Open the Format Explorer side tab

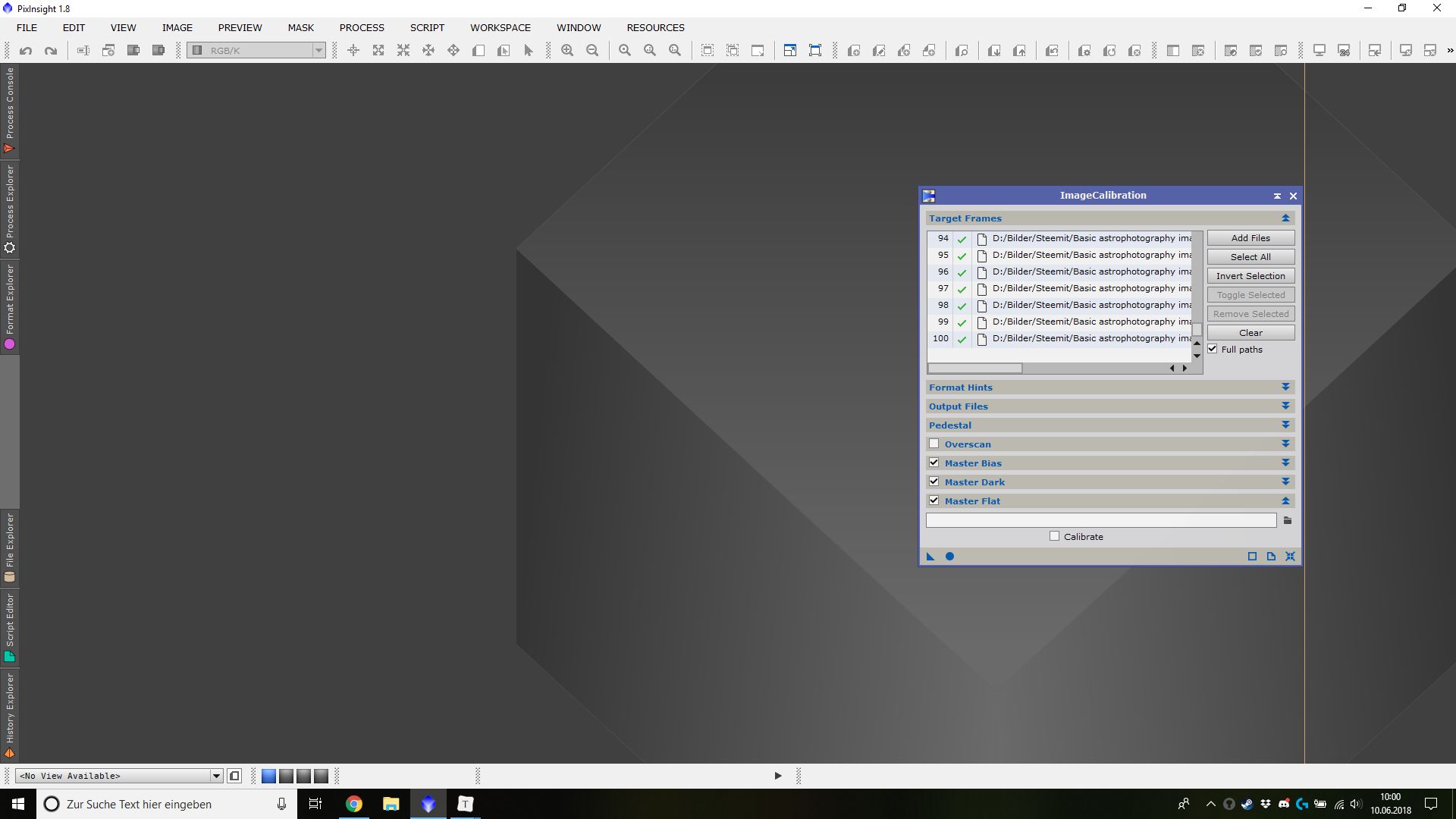(9, 307)
